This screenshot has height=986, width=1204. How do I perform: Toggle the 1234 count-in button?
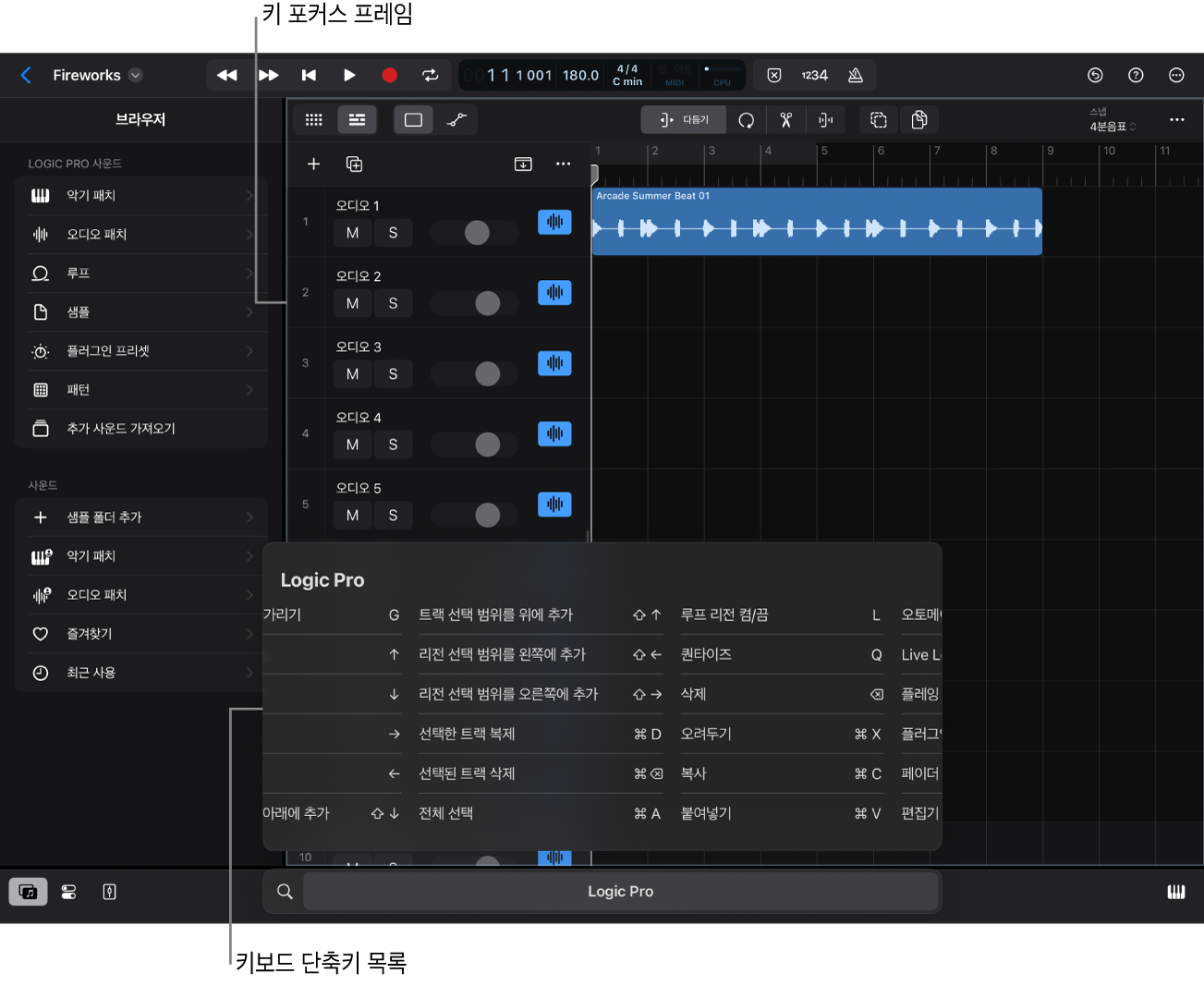(x=814, y=76)
